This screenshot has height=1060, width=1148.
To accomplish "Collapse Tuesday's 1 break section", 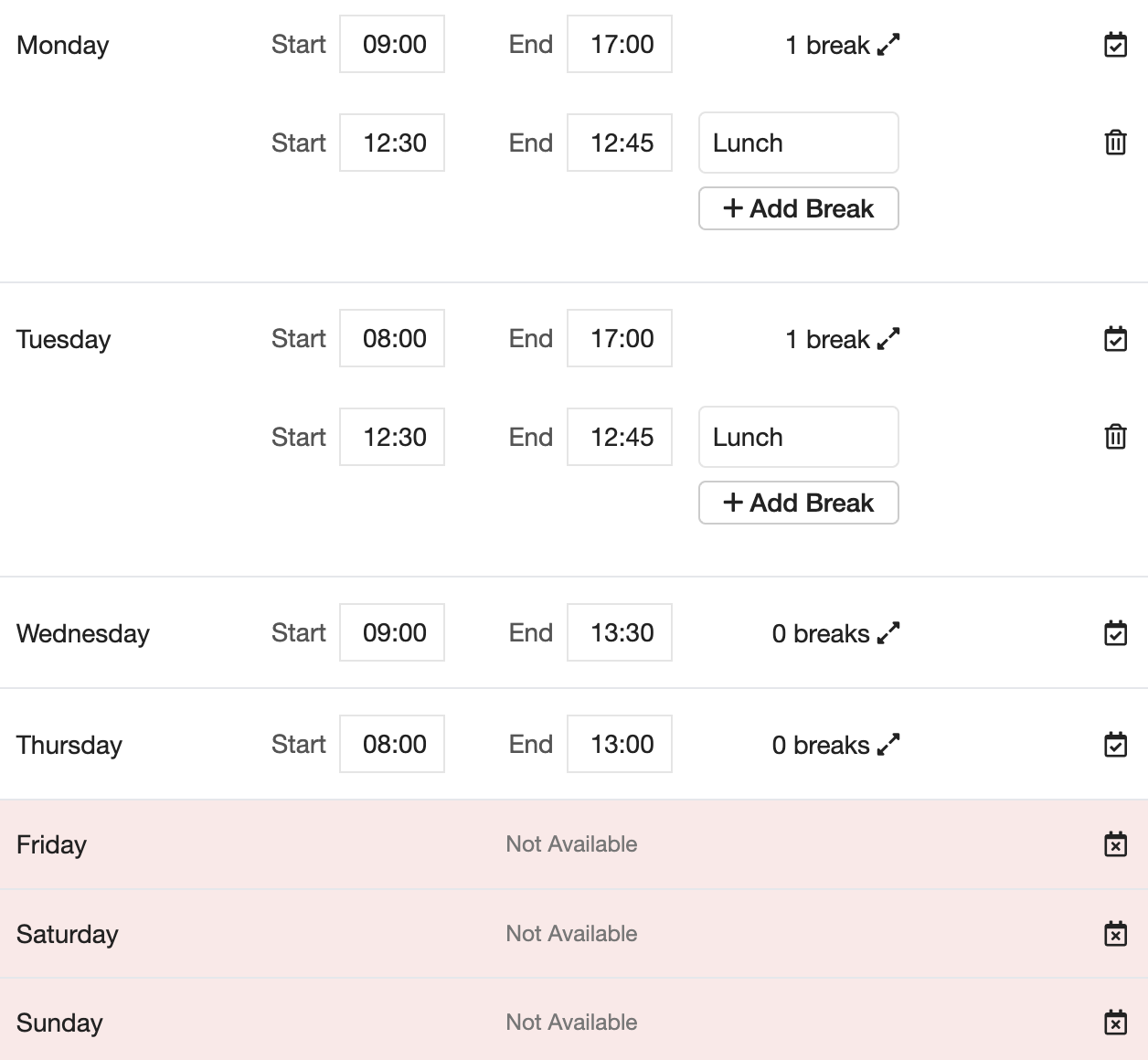I will (842, 339).
